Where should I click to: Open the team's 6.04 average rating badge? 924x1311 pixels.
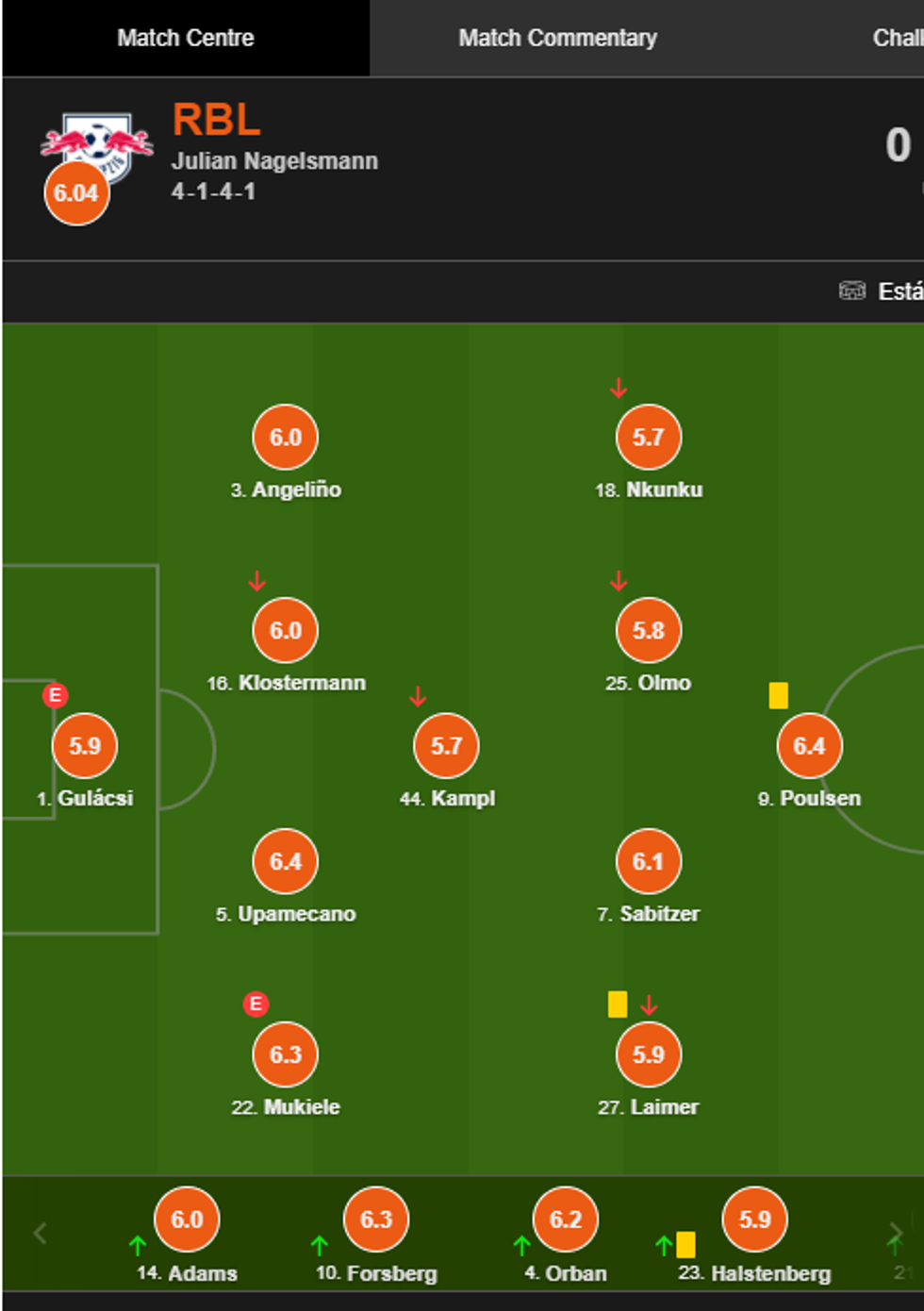[76, 193]
